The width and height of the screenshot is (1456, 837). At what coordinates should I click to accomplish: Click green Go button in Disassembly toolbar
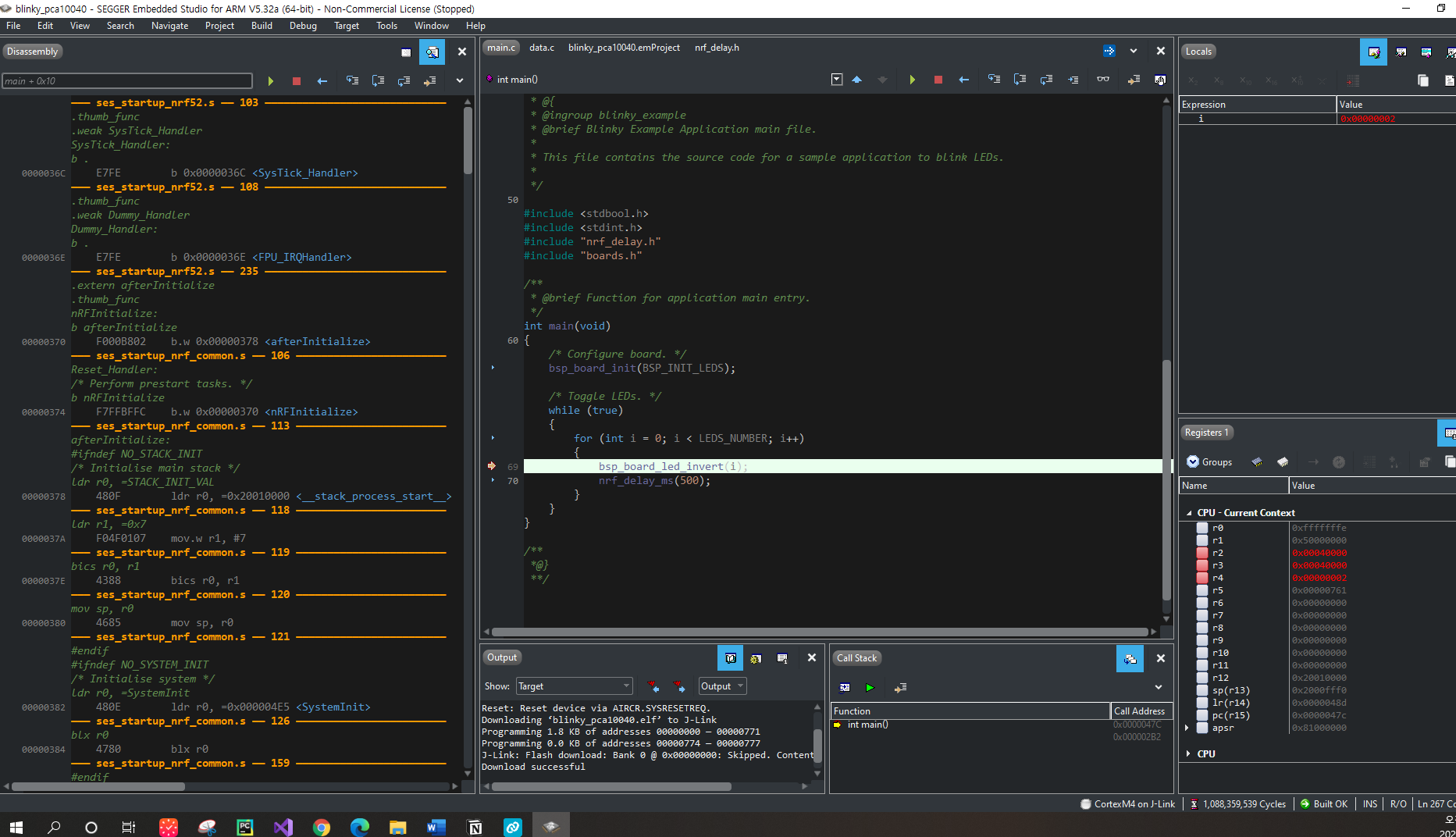(271, 81)
